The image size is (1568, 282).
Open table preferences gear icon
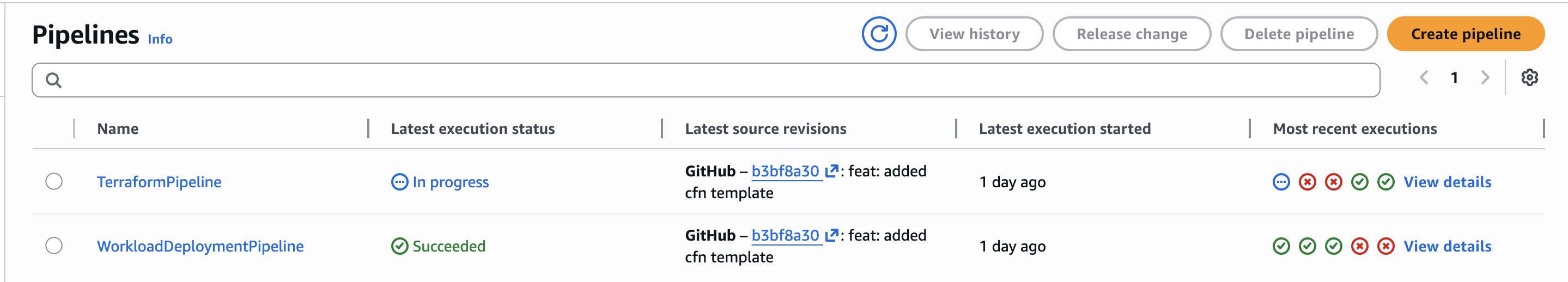pos(1529,78)
